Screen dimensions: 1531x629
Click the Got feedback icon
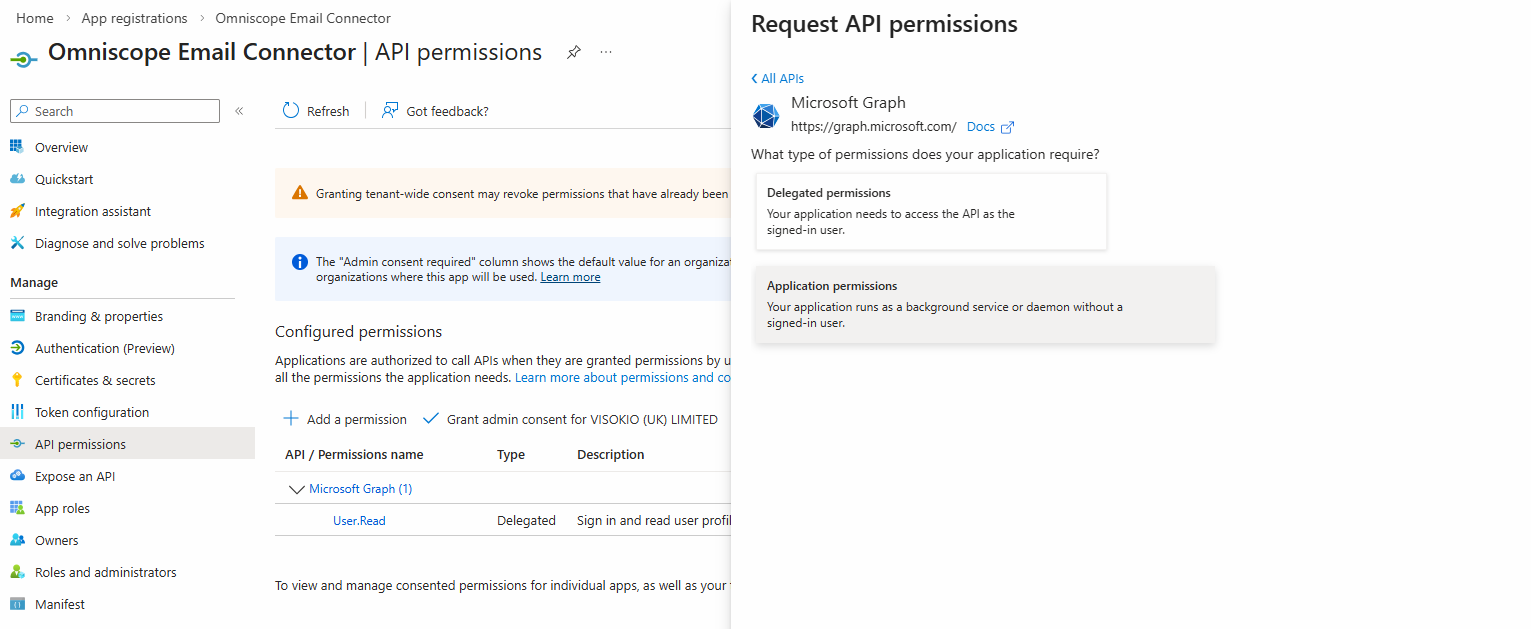tap(390, 111)
